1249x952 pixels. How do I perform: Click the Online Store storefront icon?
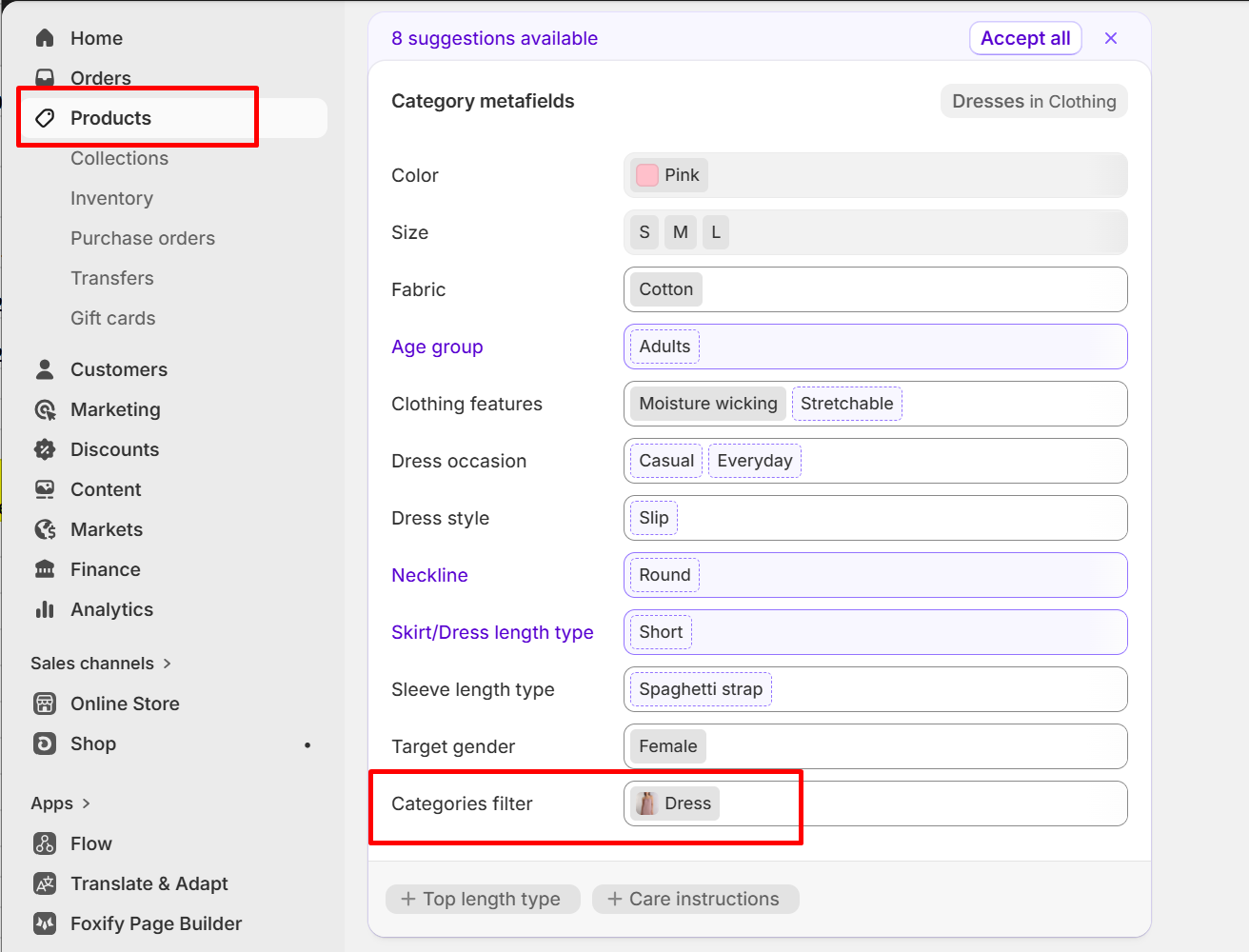[45, 704]
